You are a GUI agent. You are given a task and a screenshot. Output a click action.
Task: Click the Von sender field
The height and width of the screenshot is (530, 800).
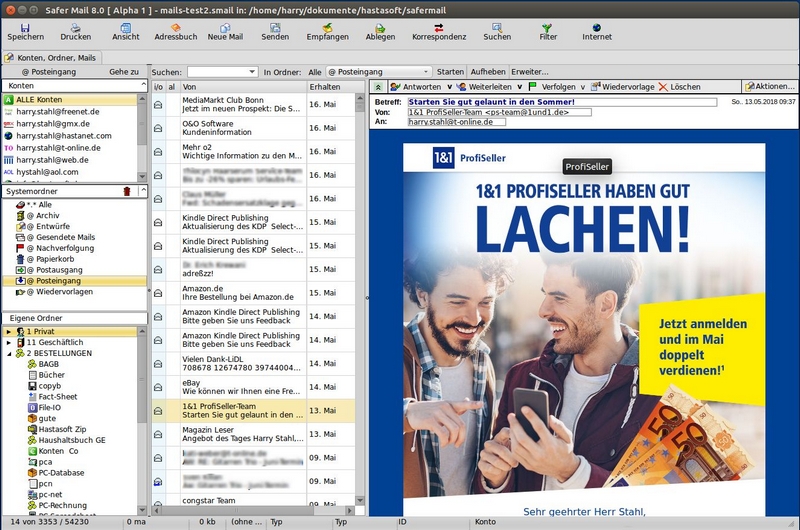pos(499,112)
